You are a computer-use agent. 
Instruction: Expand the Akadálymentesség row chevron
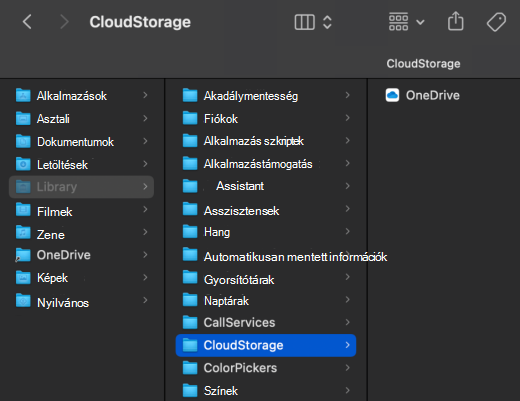click(x=347, y=95)
